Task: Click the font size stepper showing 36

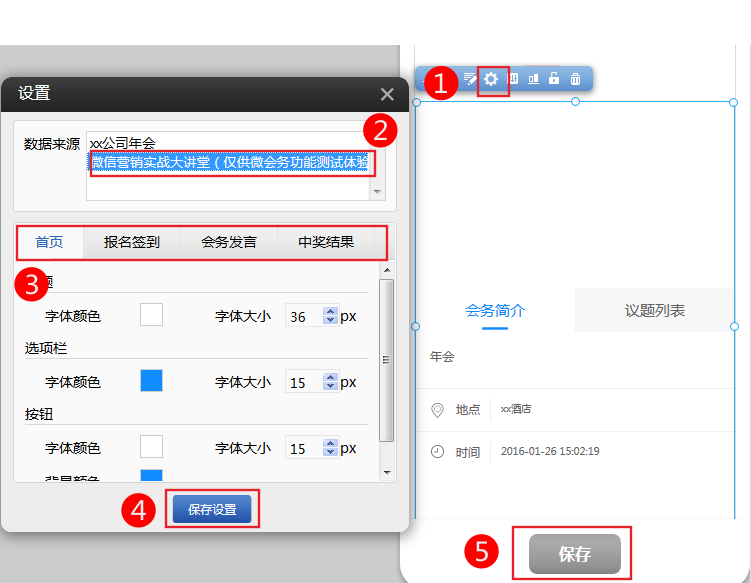Action: click(331, 316)
